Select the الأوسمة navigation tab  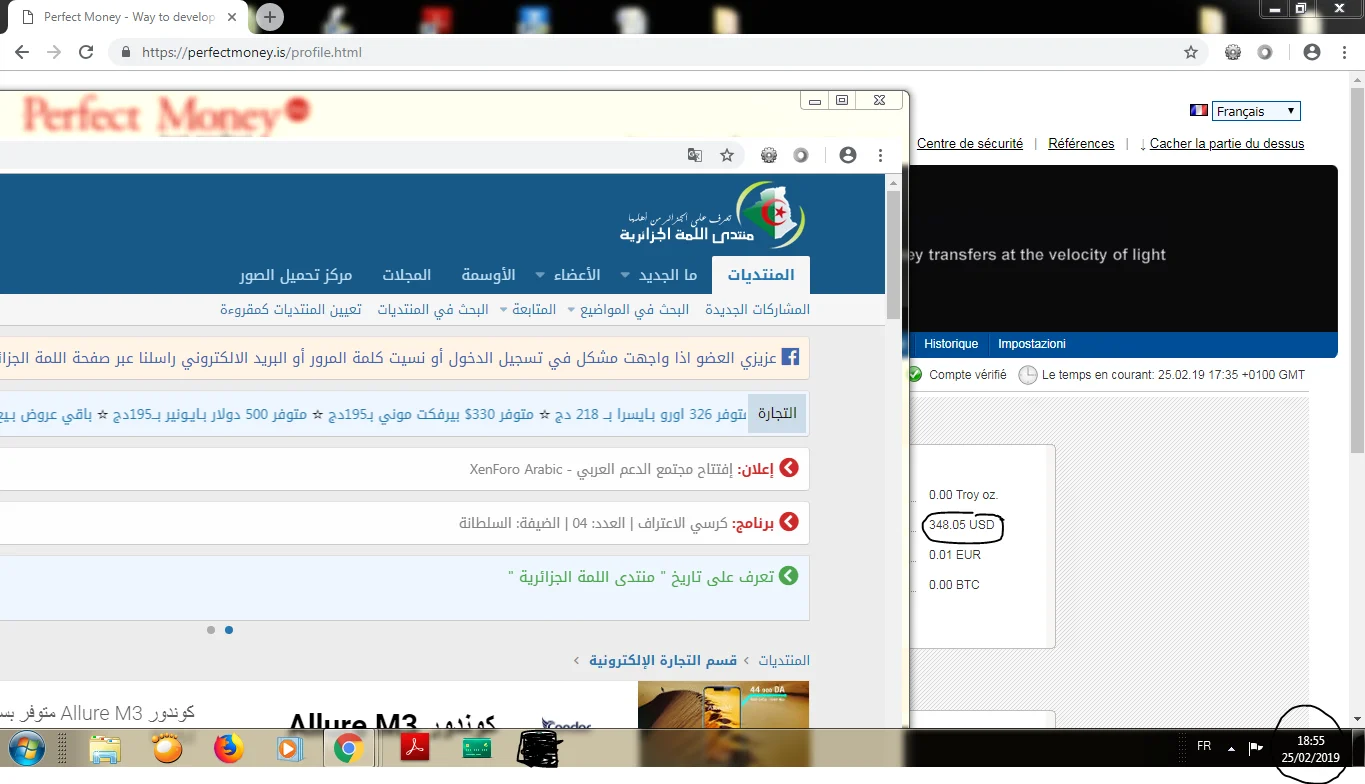pyautogui.click(x=488, y=275)
